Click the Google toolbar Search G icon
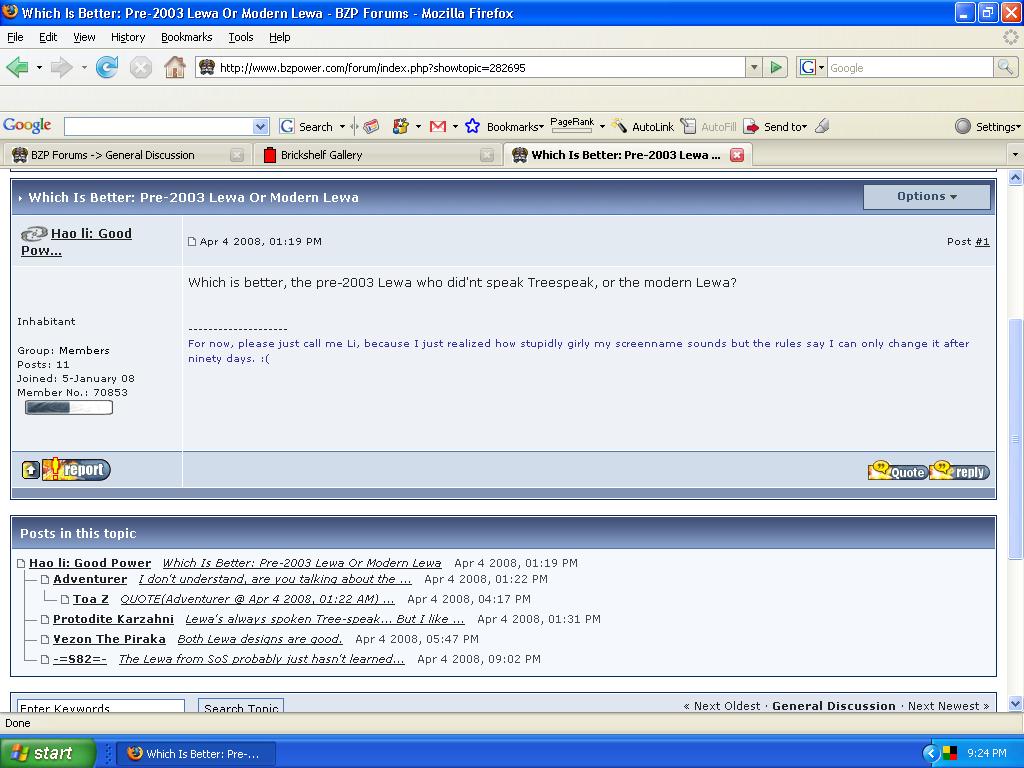This screenshot has height=768, width=1024. [x=286, y=126]
